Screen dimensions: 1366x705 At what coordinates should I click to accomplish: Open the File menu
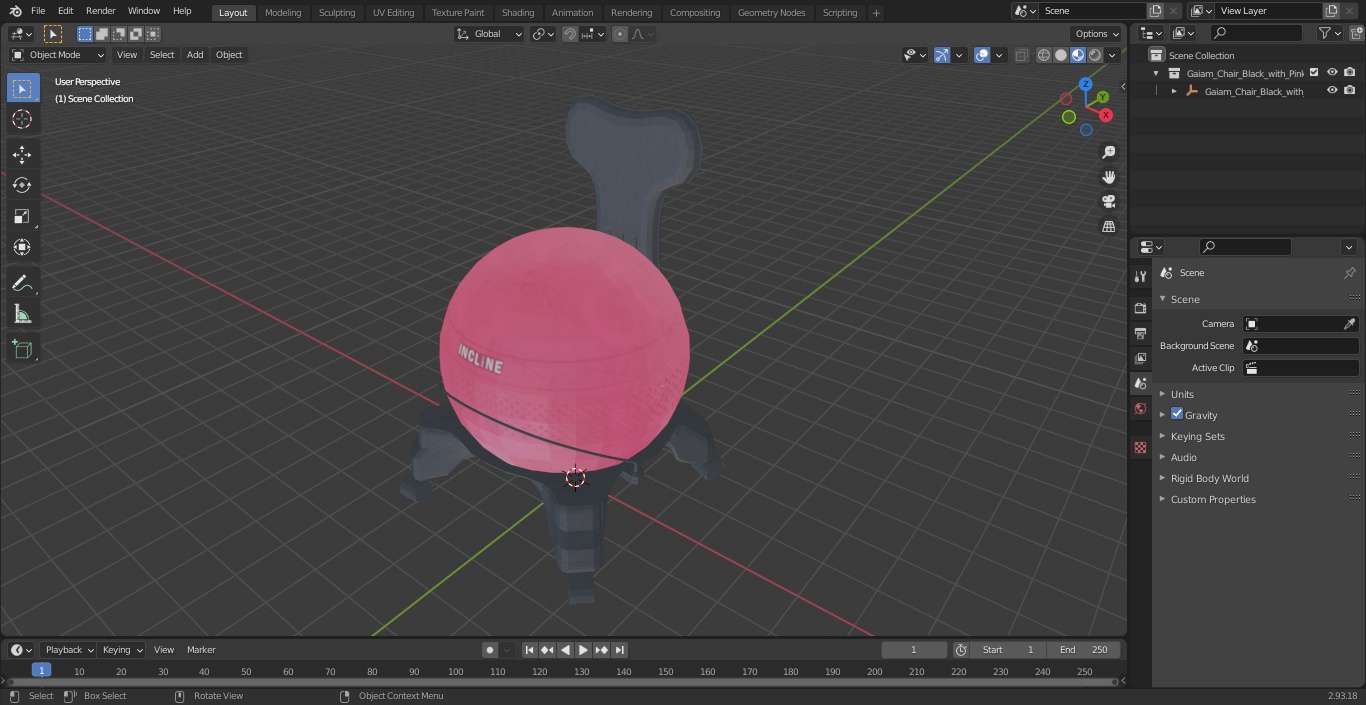[38, 11]
